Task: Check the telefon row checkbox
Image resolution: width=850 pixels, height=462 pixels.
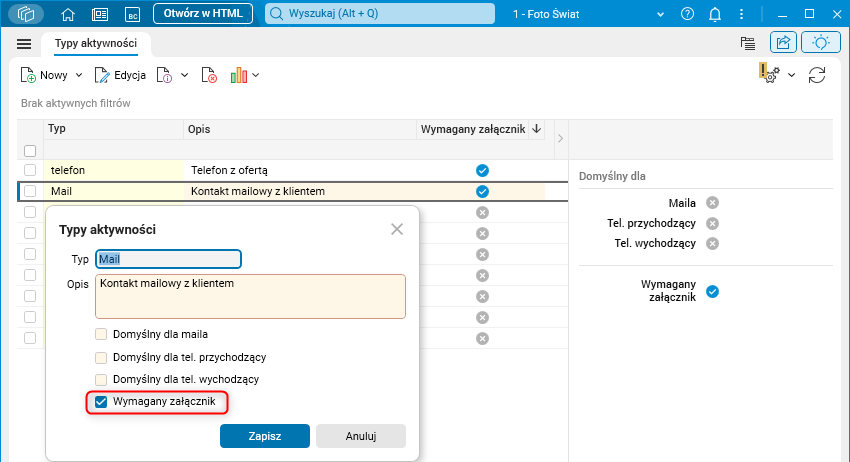Action: (x=30, y=170)
